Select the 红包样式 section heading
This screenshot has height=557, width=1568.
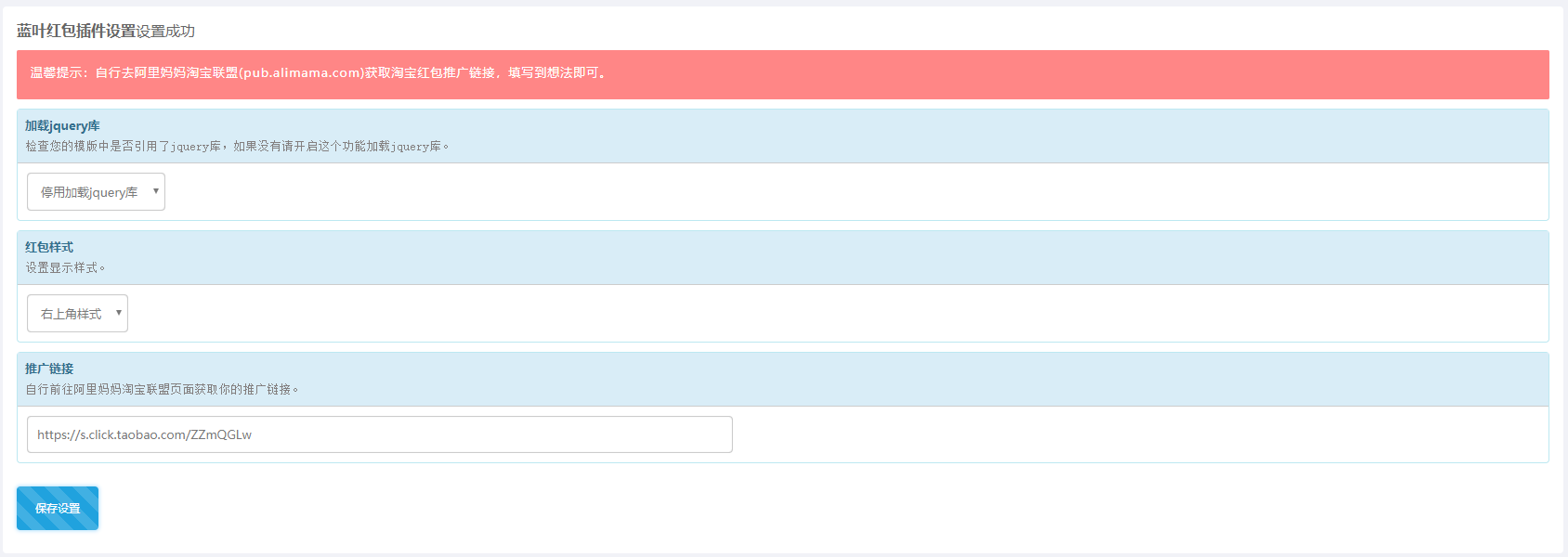pos(49,247)
